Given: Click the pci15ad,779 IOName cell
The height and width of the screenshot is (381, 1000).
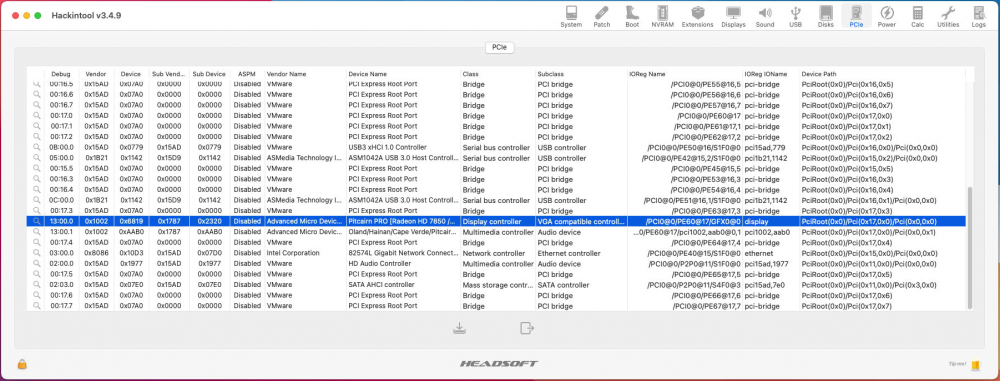Looking at the screenshot, I should 770,147.
